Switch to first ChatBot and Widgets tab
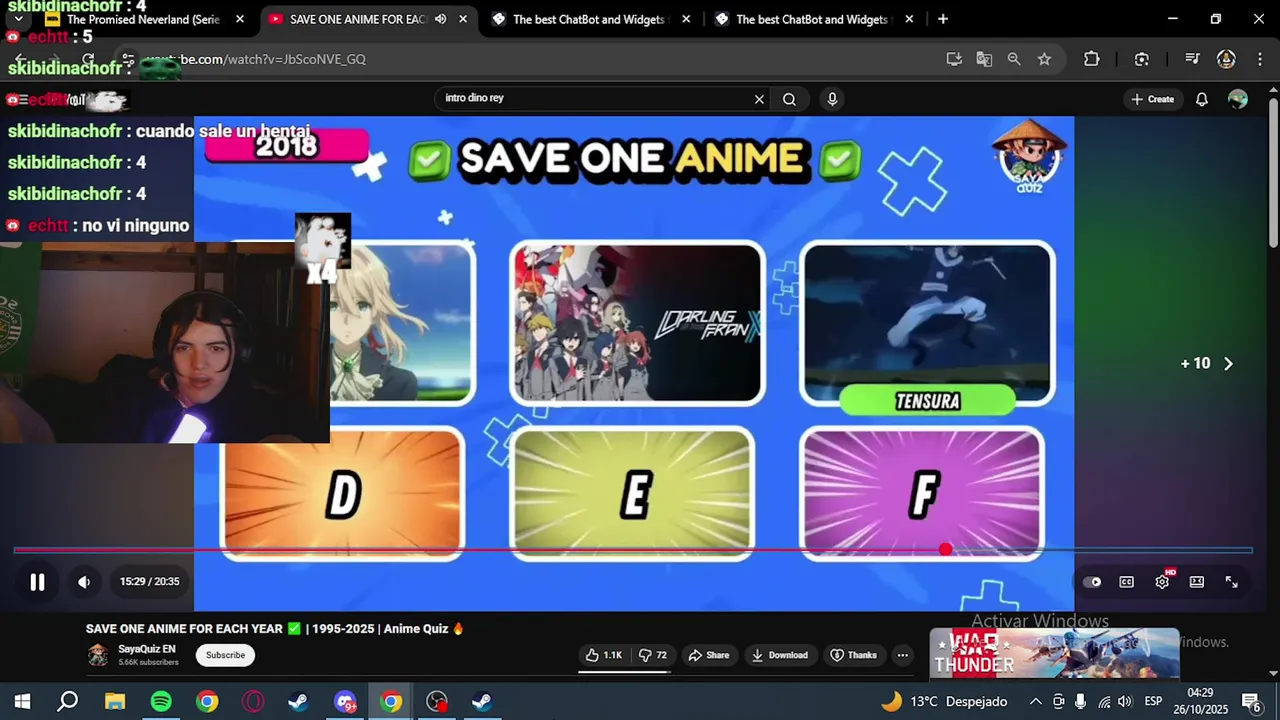The height and width of the screenshot is (720, 1280). click(x=592, y=19)
